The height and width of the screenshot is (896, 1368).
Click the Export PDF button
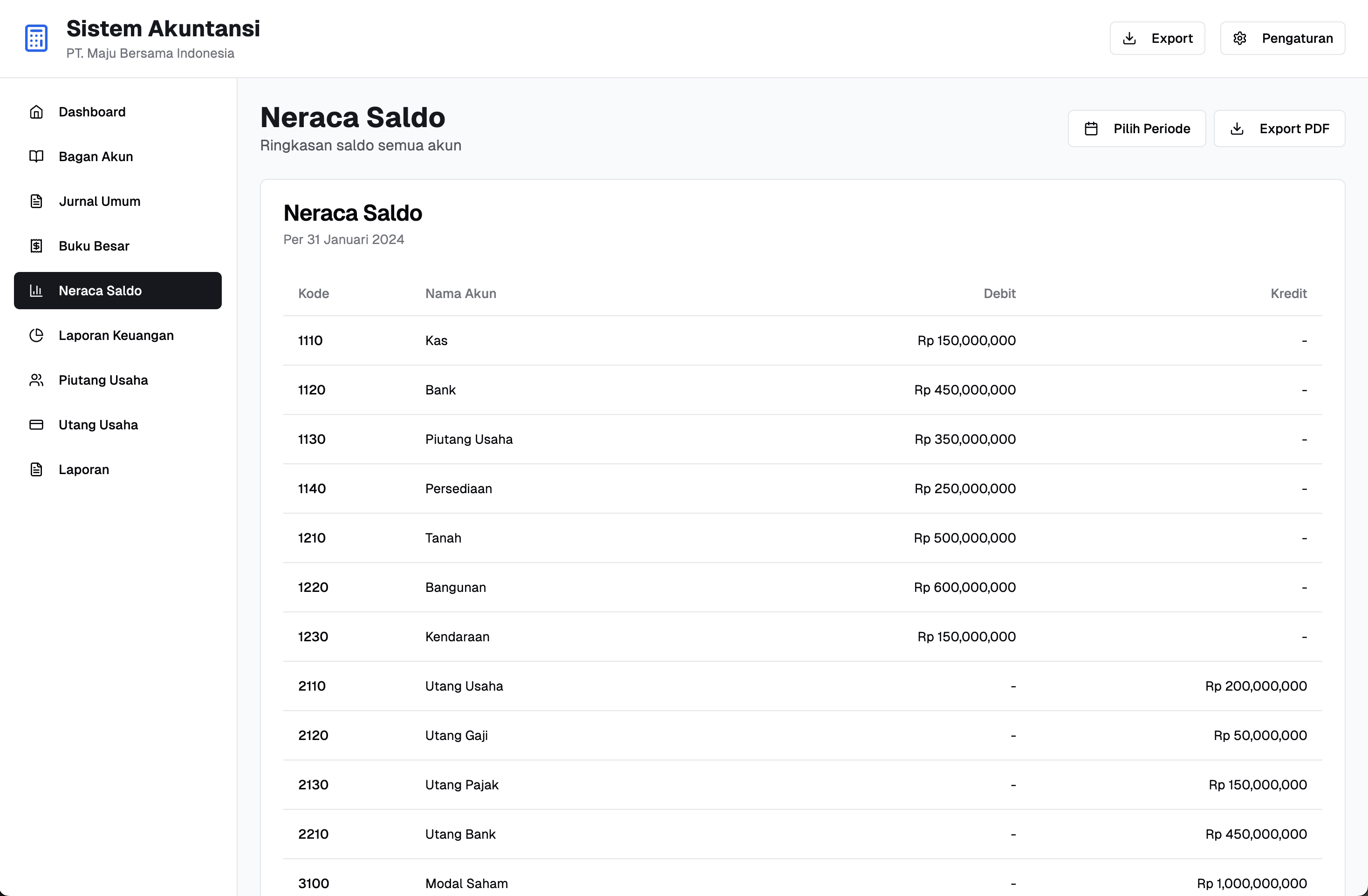click(1279, 129)
